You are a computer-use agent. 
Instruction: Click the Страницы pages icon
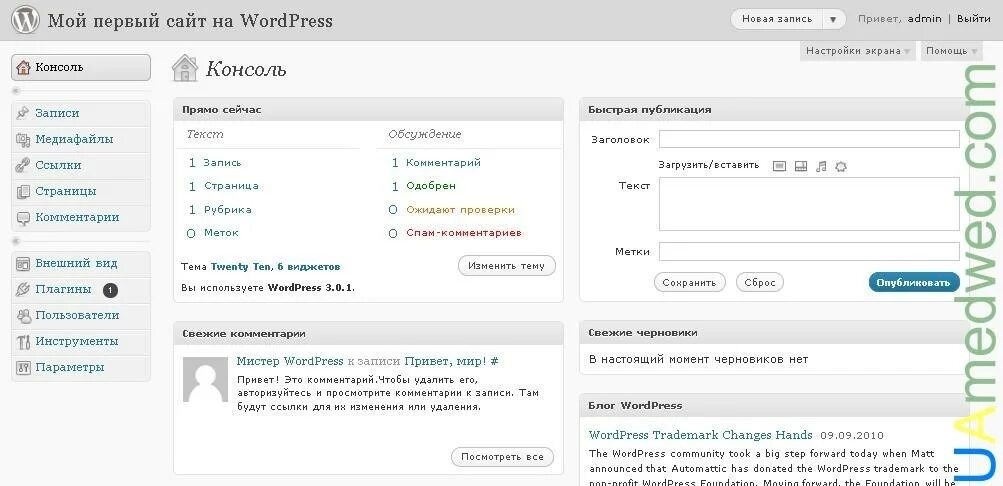pos(23,191)
